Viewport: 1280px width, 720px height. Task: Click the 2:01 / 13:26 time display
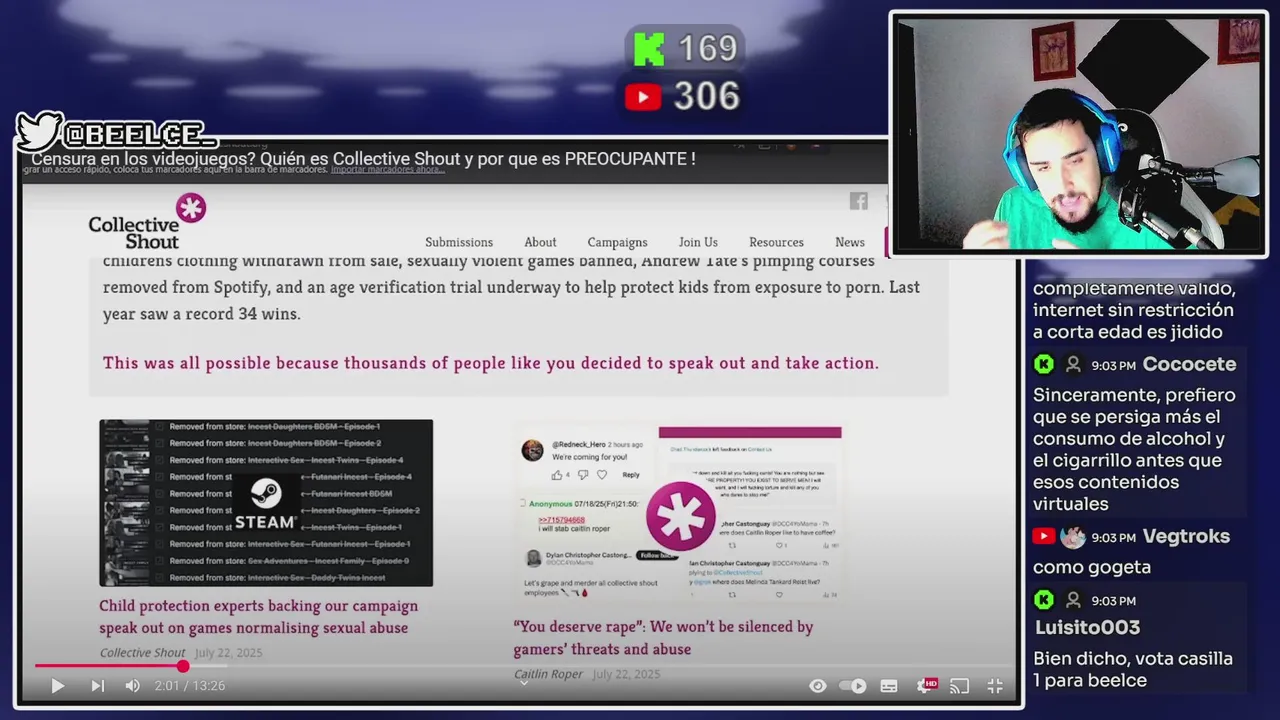(190, 686)
